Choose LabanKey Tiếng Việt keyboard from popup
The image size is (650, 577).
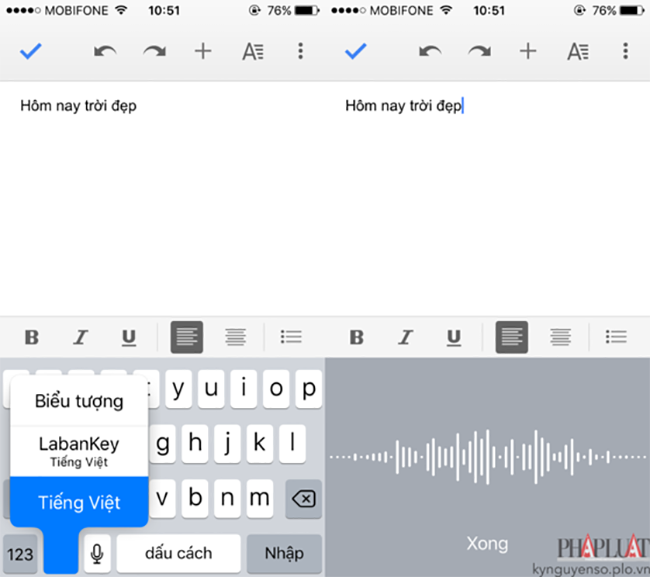tap(79, 452)
